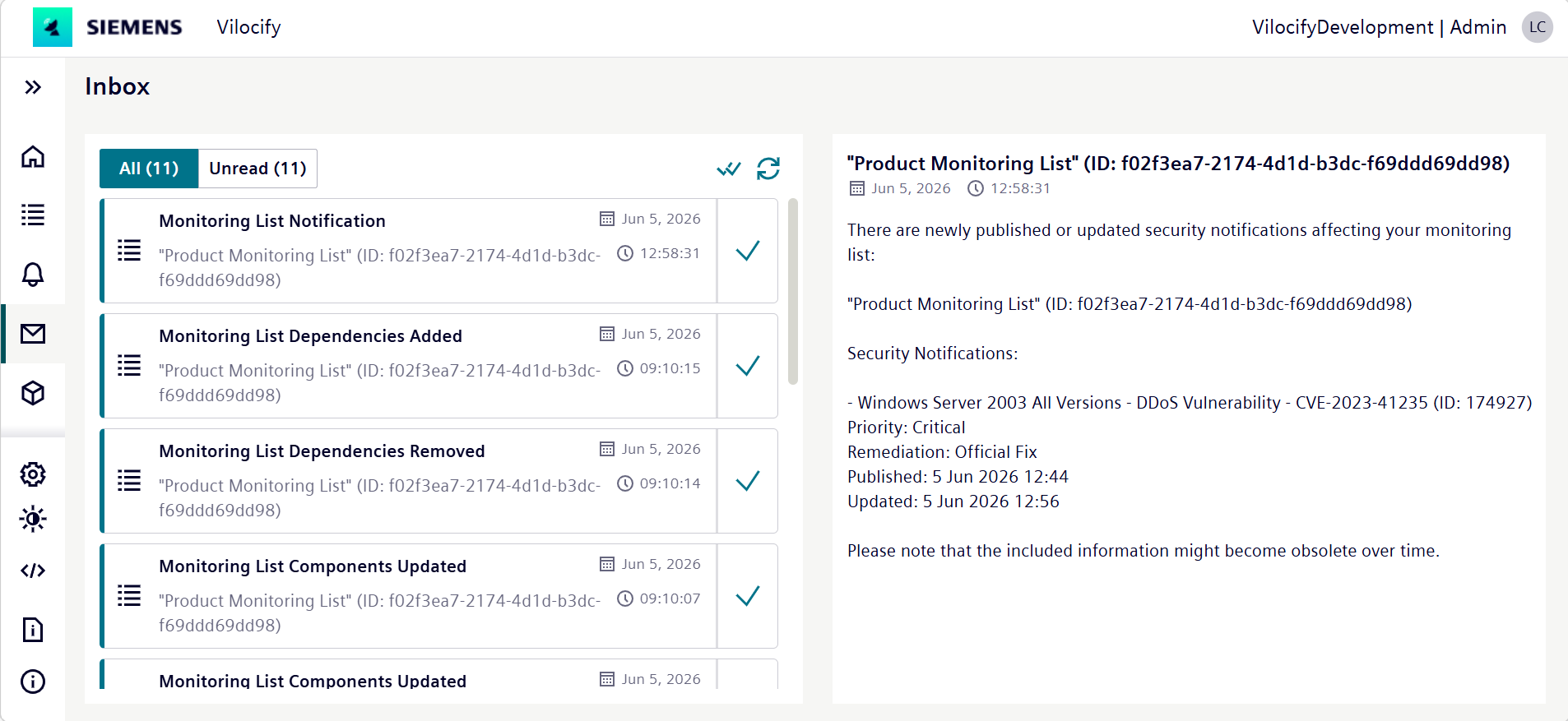Click the Updated: 5 Jun 2026 12:56 line

953,501
